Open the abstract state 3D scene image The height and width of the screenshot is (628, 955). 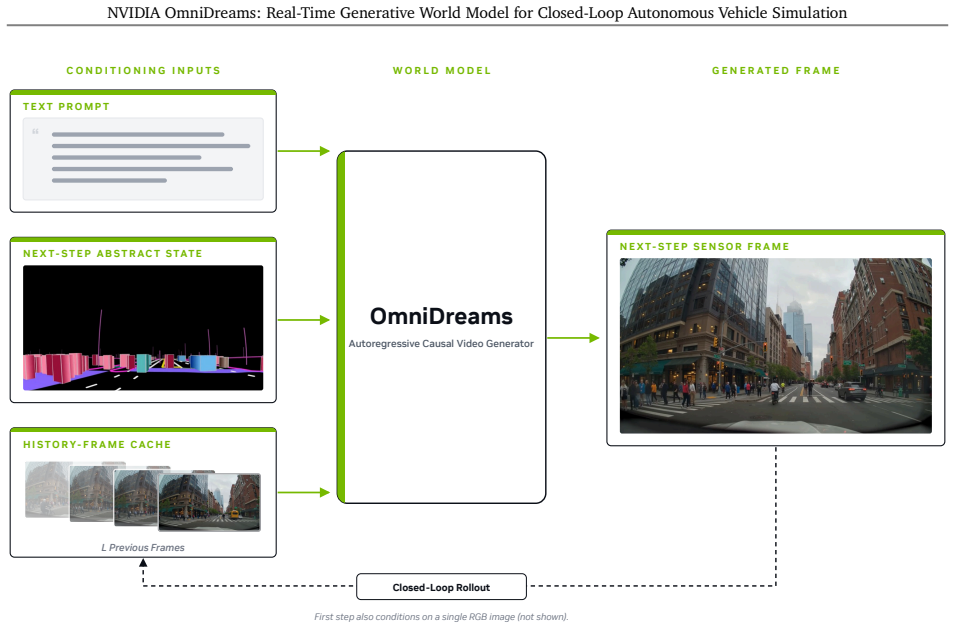coord(143,328)
